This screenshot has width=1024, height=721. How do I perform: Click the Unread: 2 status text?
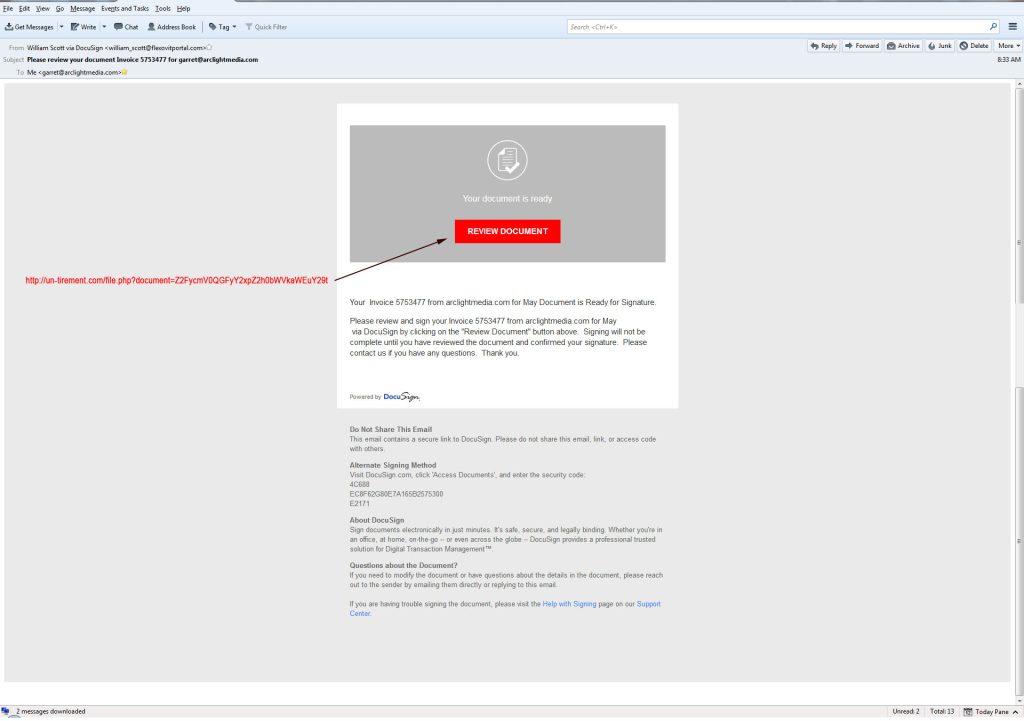pyautogui.click(x=906, y=711)
